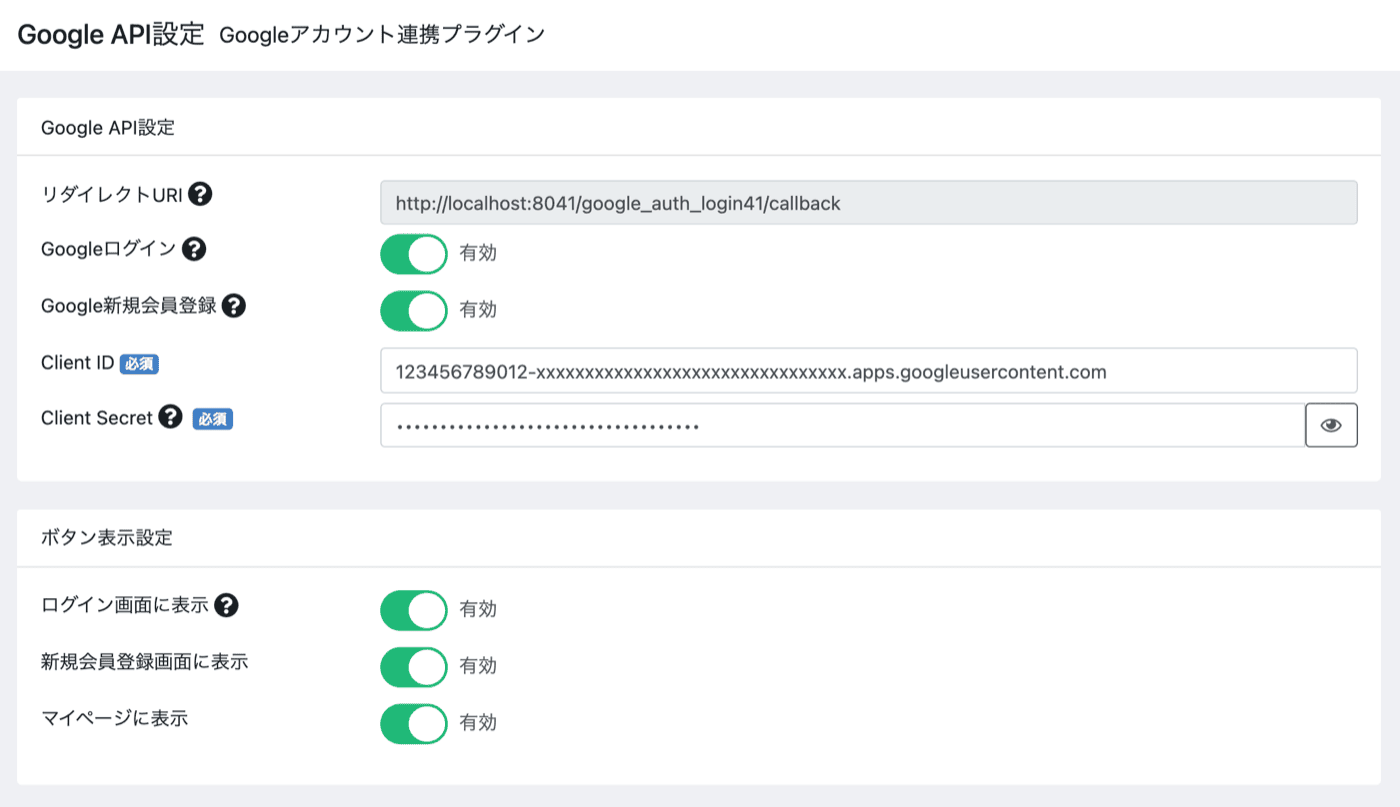Click 有効 label of ログイン画面に表示

478,609
